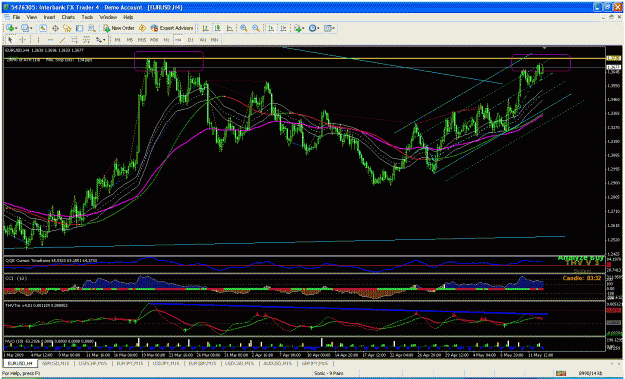Open the File menu

point(16,18)
